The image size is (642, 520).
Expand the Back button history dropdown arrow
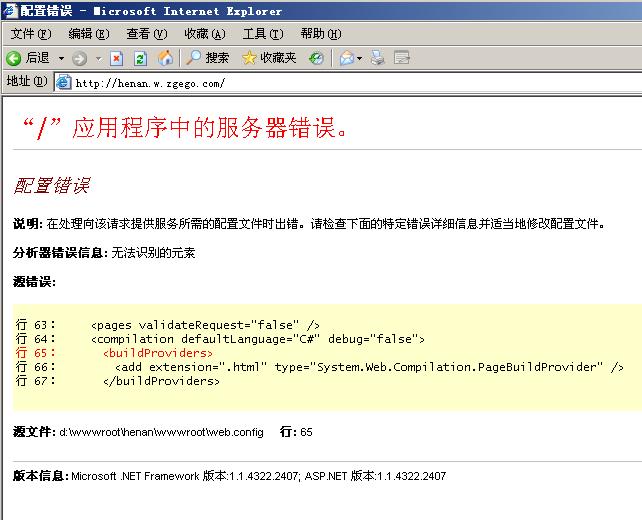pos(61,58)
